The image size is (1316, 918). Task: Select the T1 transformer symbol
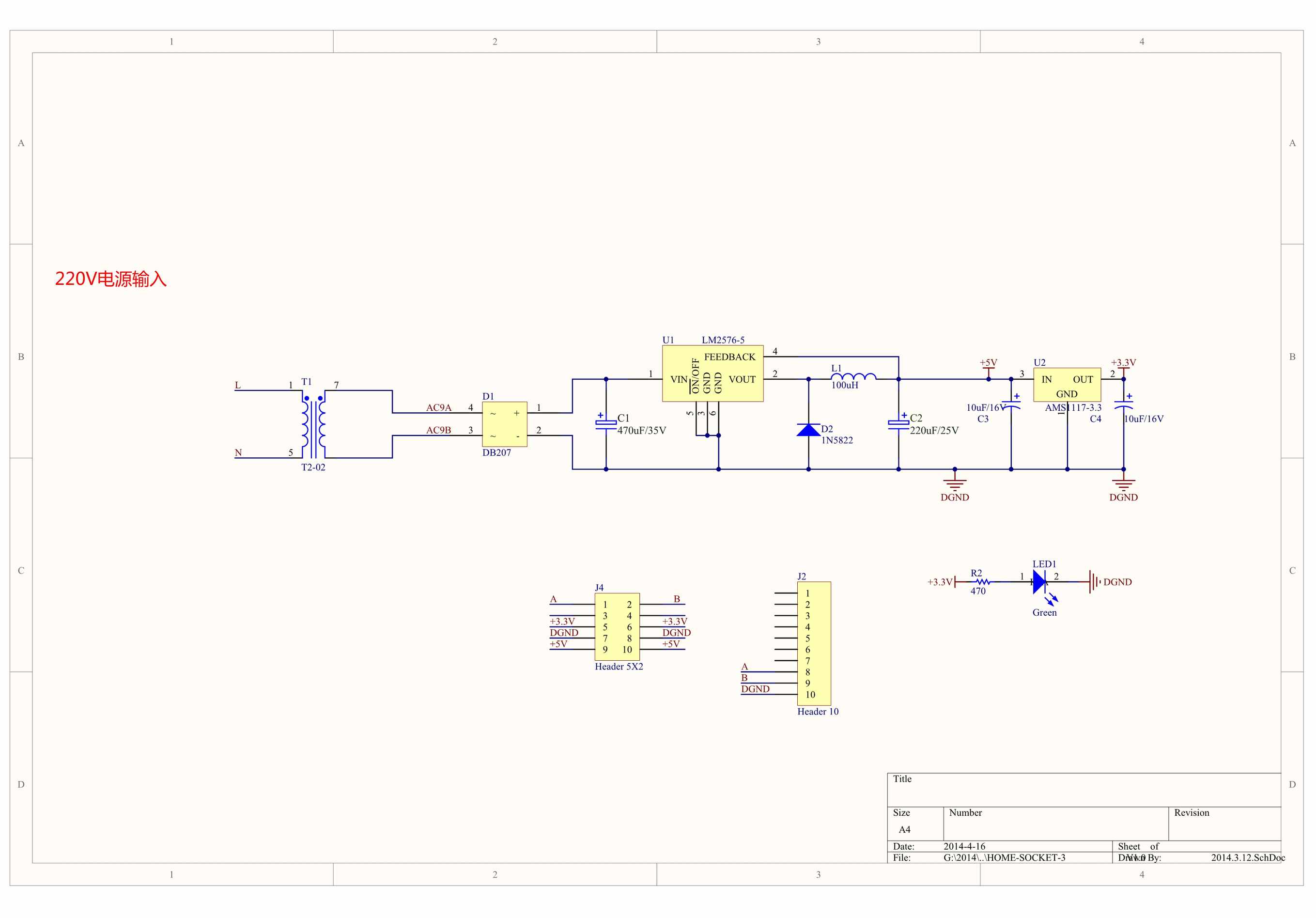click(x=313, y=424)
